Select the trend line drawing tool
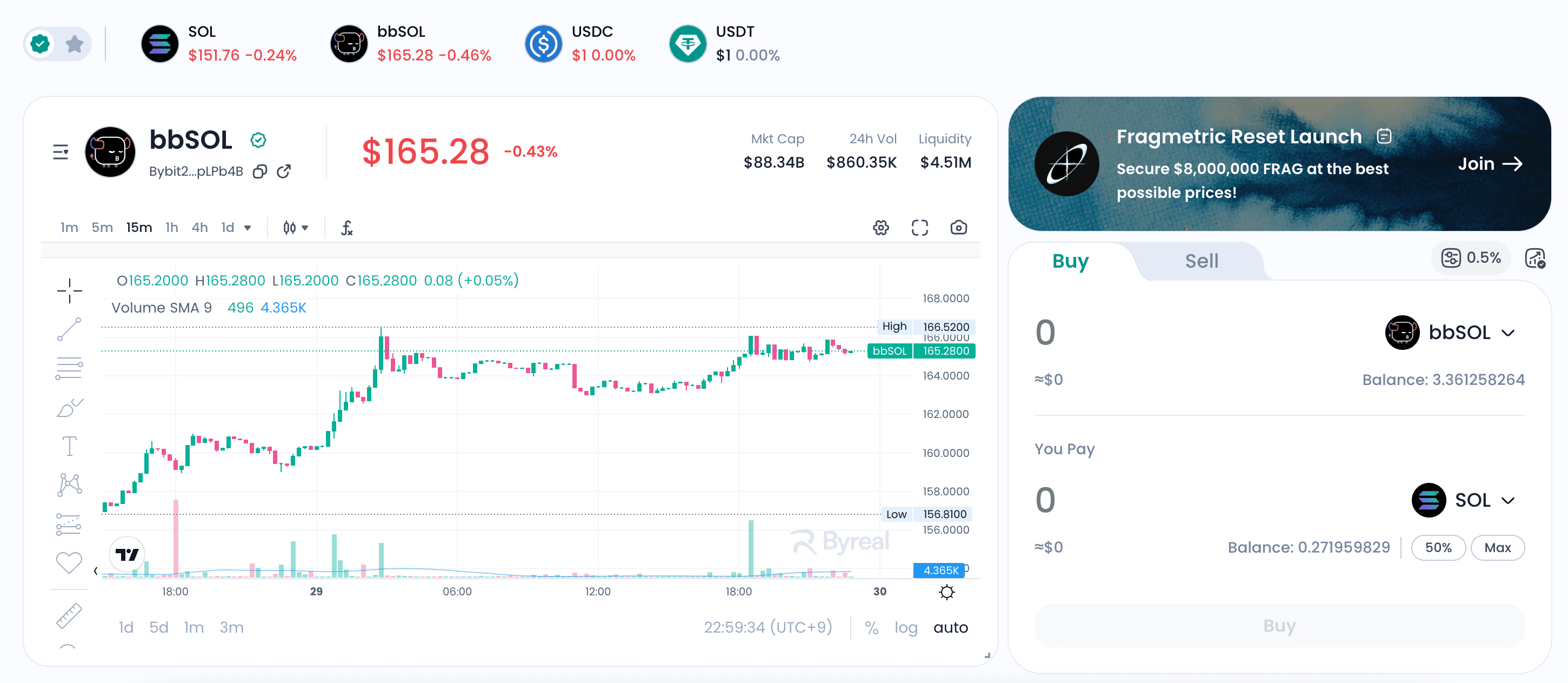The image size is (1568, 683). pyautogui.click(x=69, y=329)
